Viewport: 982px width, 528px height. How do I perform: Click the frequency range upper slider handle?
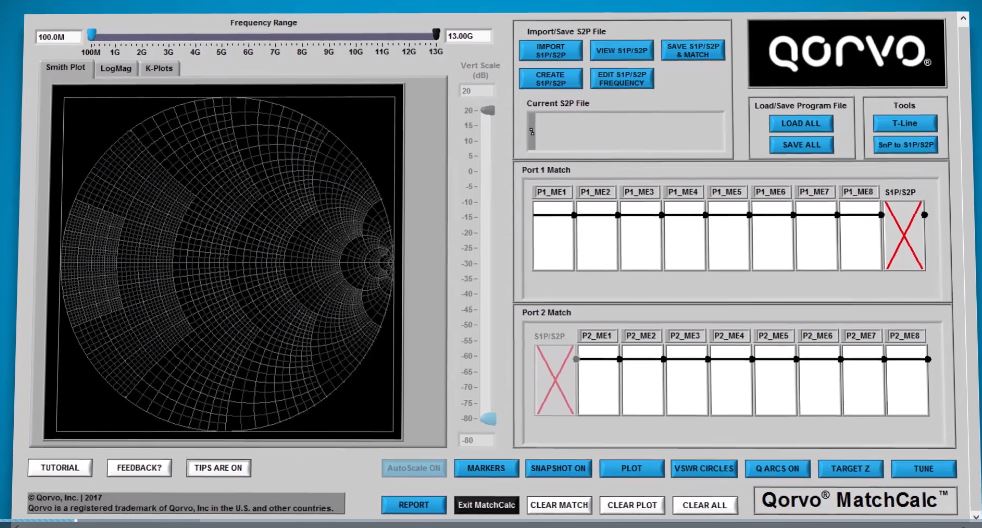(x=436, y=34)
